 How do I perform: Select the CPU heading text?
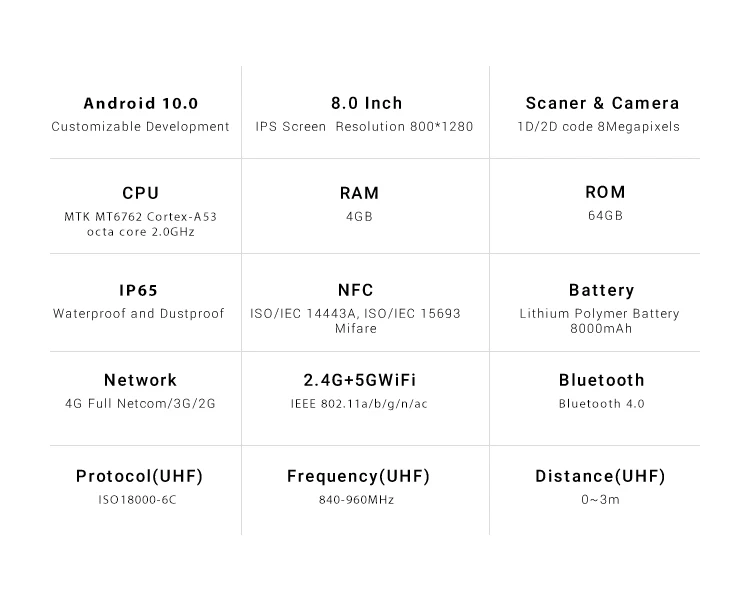tap(140, 193)
